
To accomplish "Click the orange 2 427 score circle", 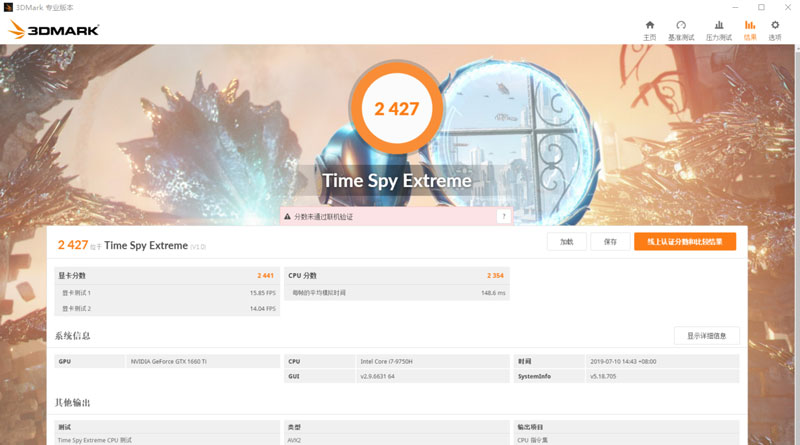I will tap(396, 108).
